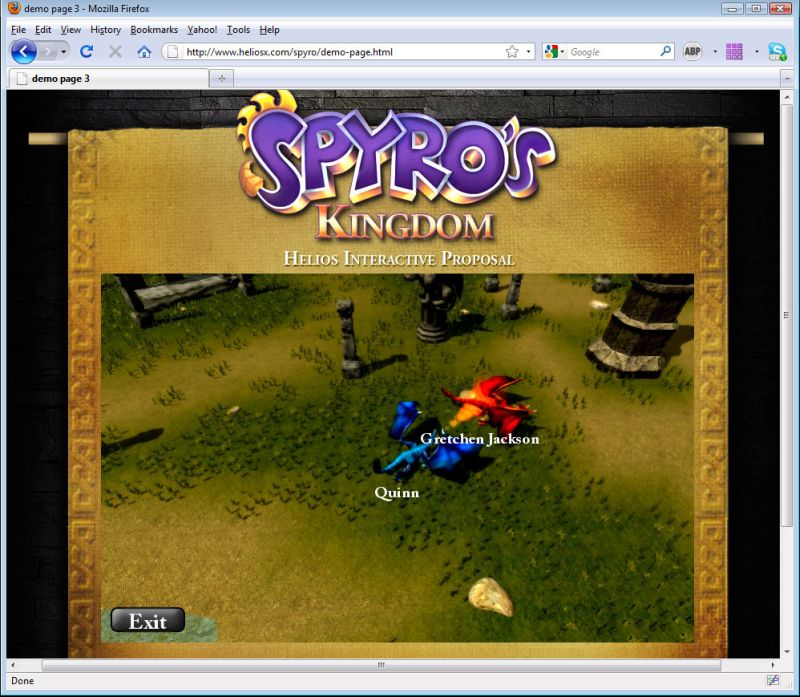800x697 pixels.
Task: Open the View menu
Action: pyautogui.click(x=71, y=30)
